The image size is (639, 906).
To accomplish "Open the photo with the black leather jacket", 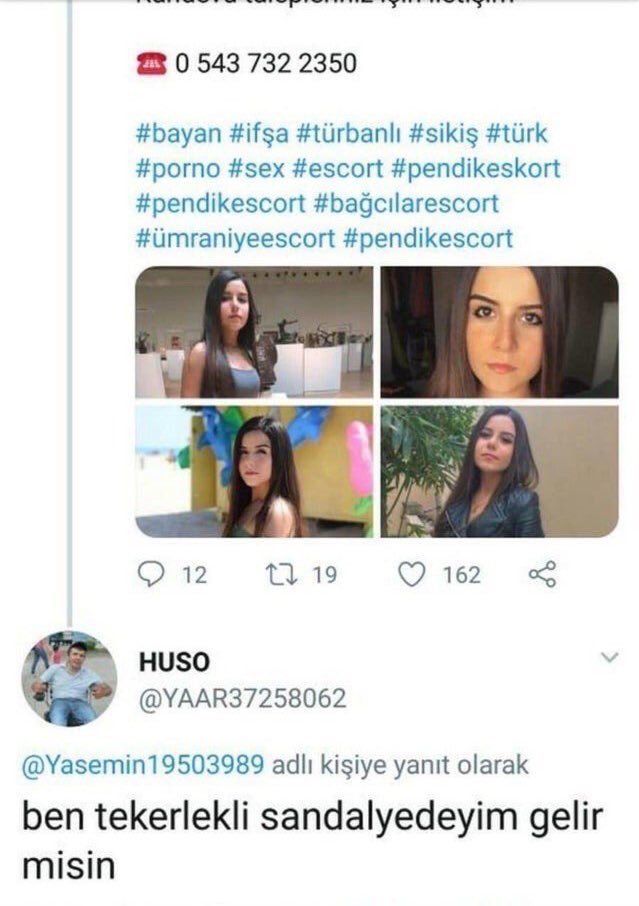I will point(499,471).
